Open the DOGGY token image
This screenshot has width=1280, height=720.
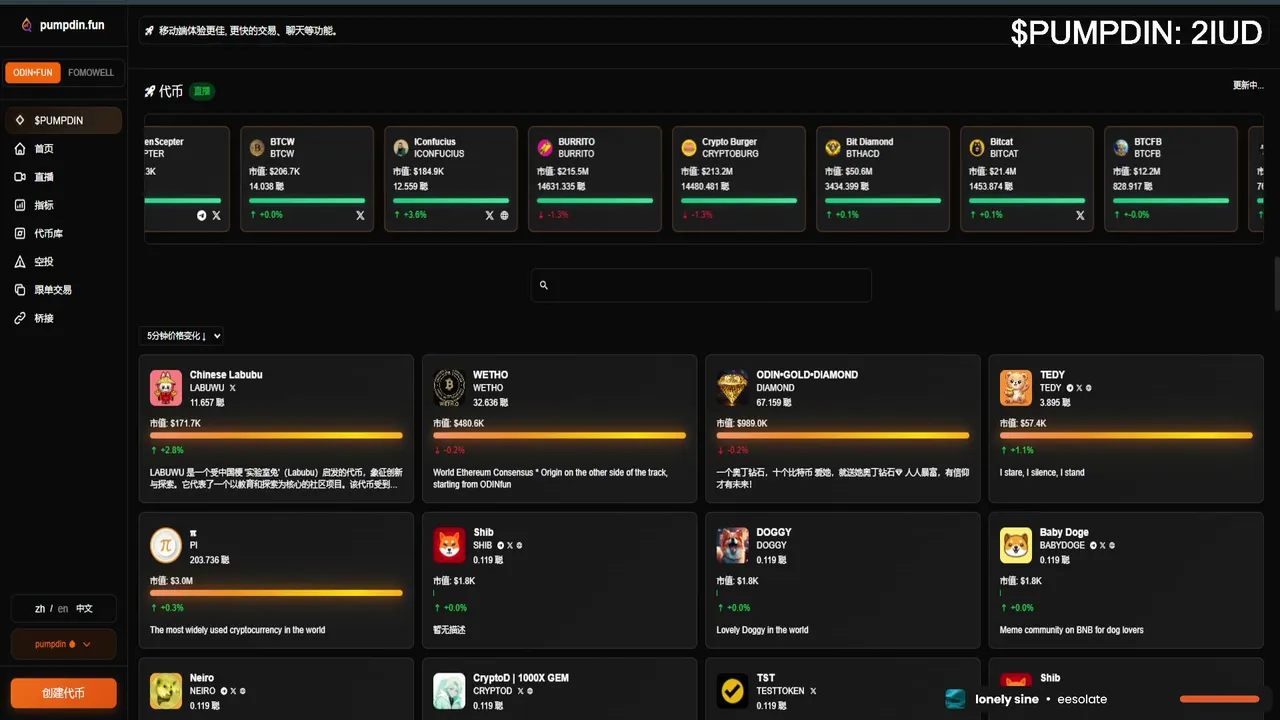pyautogui.click(x=733, y=545)
